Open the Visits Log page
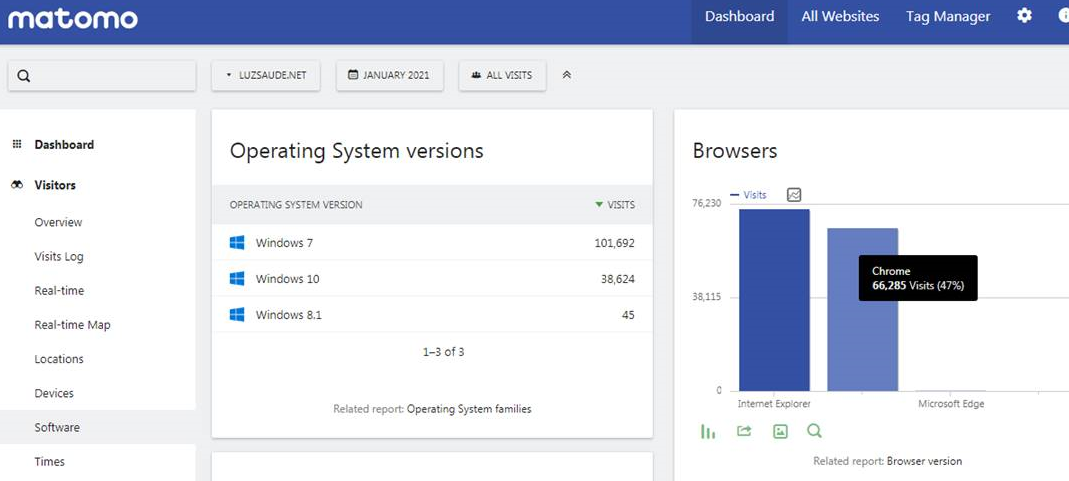 coord(59,256)
